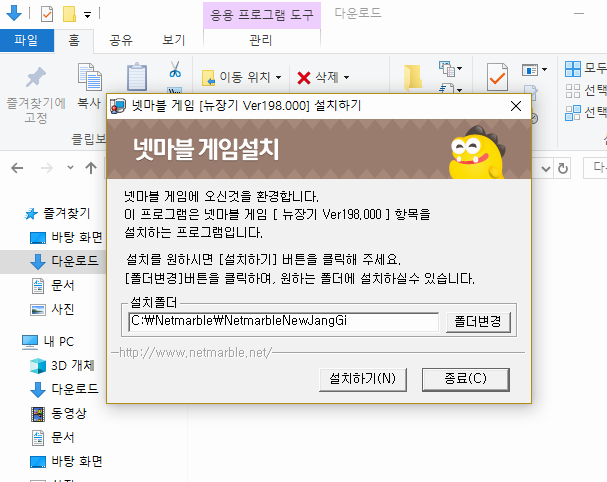Click the 모두 선택 select all icon
Screen dimensions: 607x482
tap(573, 69)
